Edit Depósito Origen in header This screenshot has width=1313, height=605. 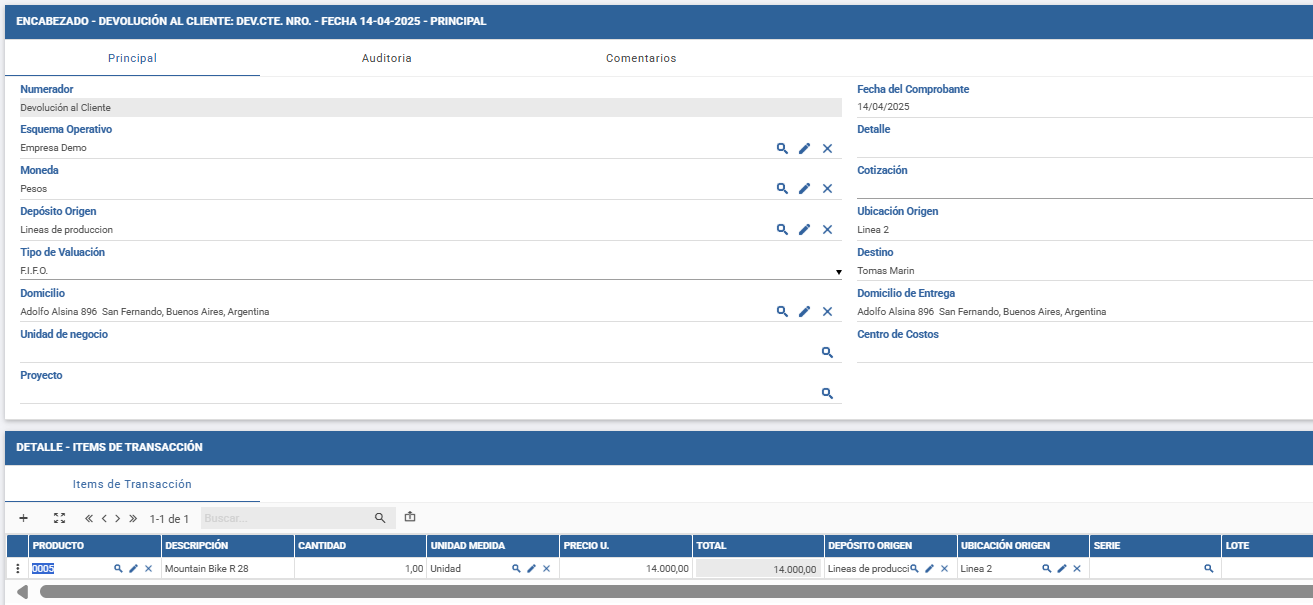(x=805, y=229)
